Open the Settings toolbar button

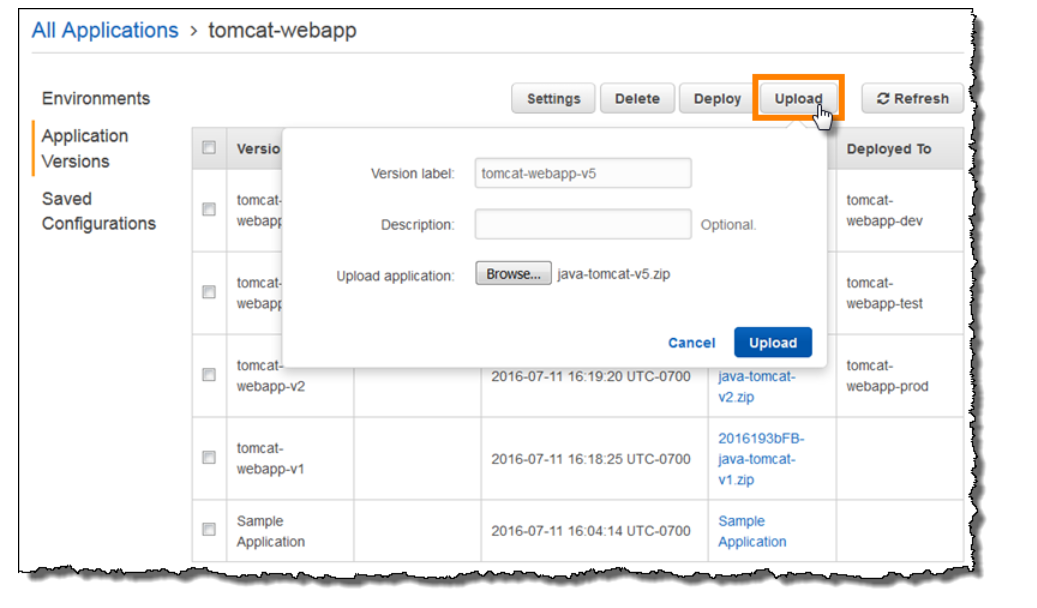pos(554,99)
